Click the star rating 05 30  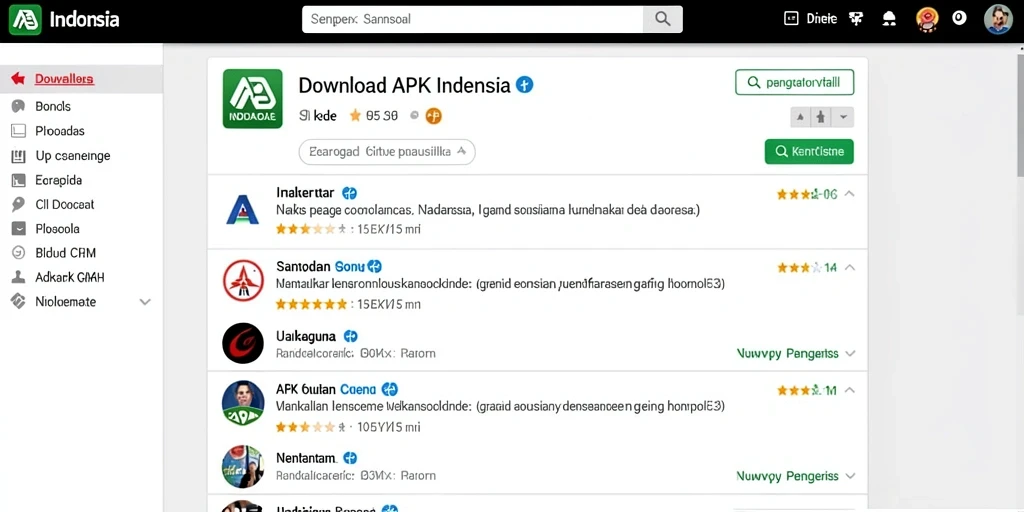(x=374, y=116)
